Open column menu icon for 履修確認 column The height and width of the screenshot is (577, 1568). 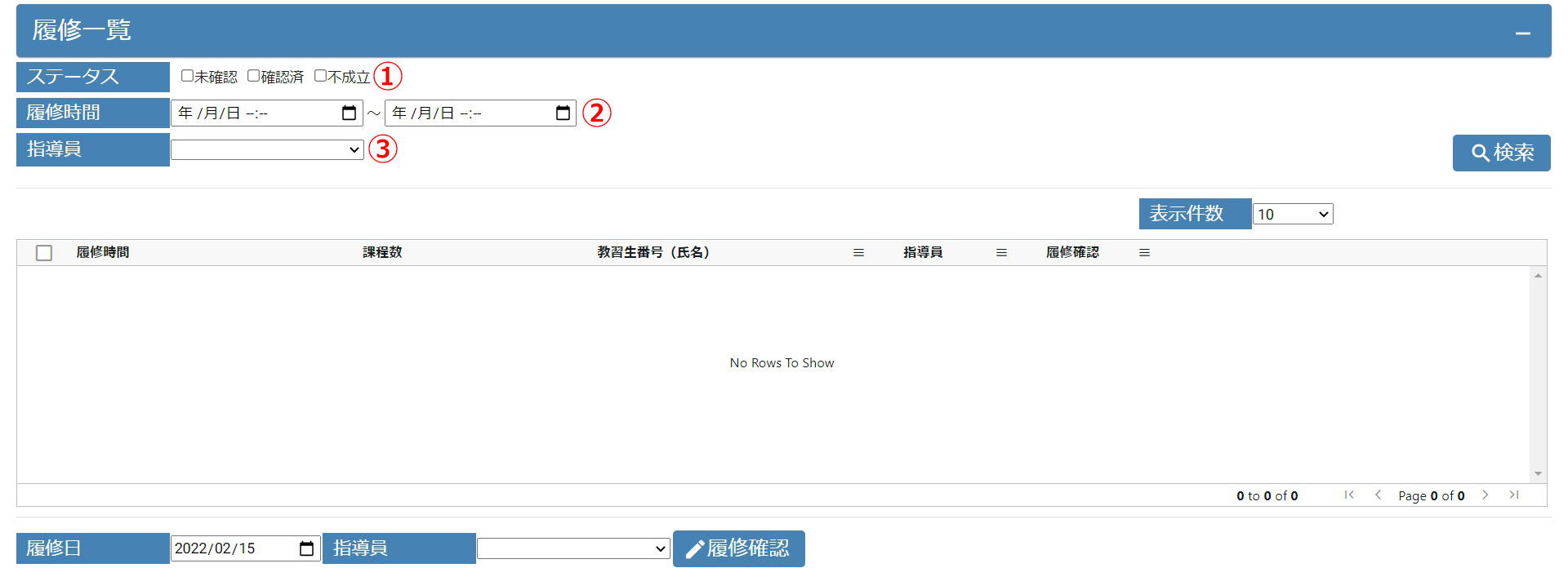tap(1144, 253)
